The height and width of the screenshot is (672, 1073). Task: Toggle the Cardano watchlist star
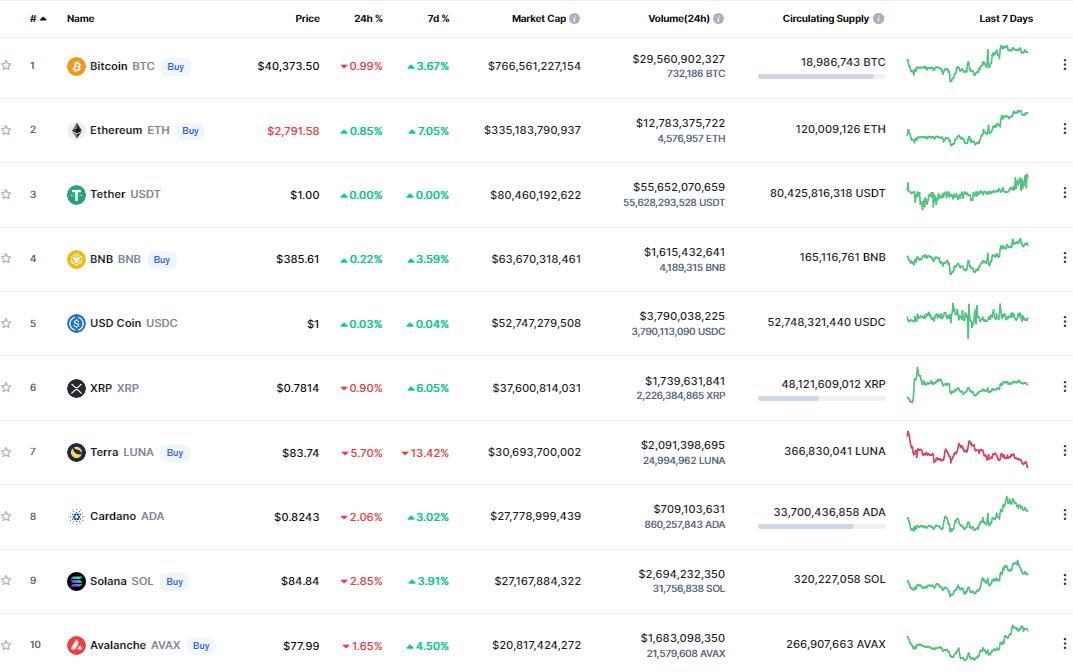[x=6, y=517]
